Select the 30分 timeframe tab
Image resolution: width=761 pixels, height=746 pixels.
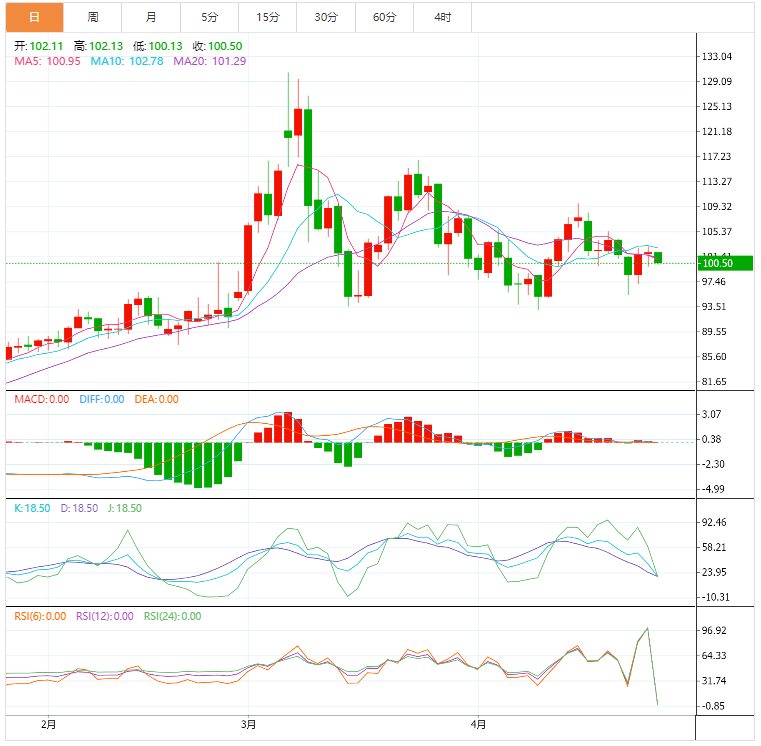(326, 17)
